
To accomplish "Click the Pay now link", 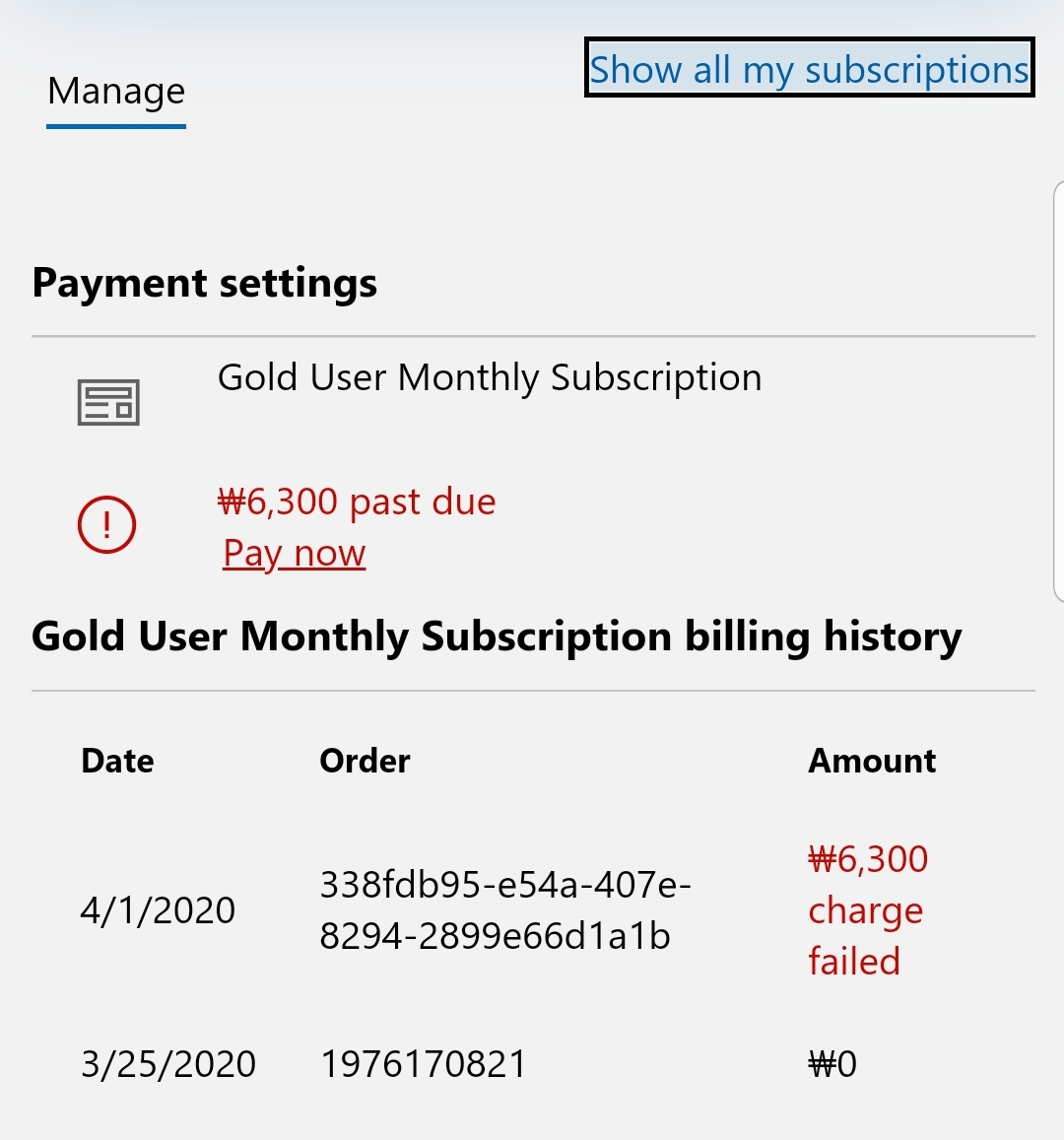I will pyautogui.click(x=295, y=553).
